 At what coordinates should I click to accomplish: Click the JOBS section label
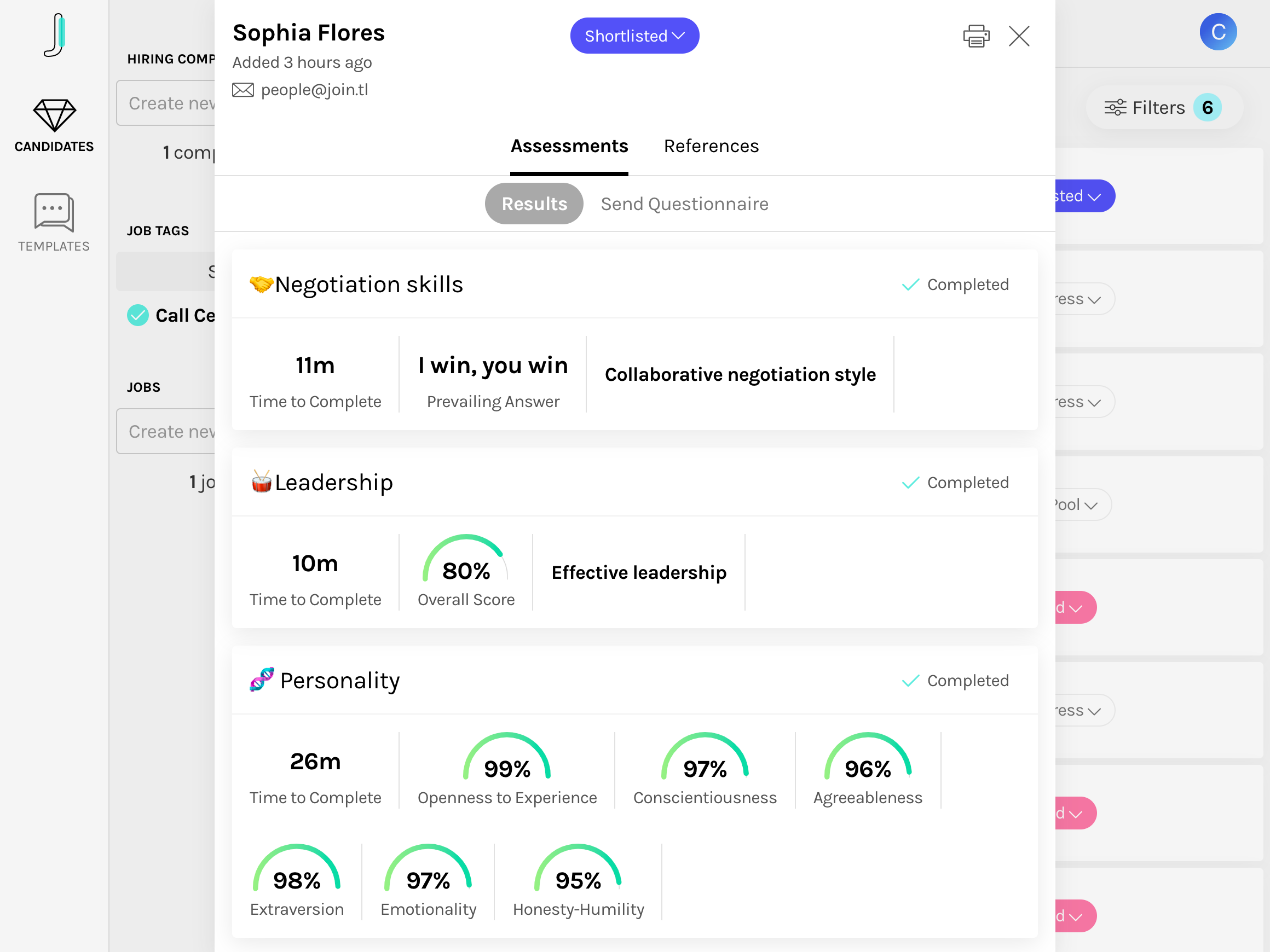143,387
